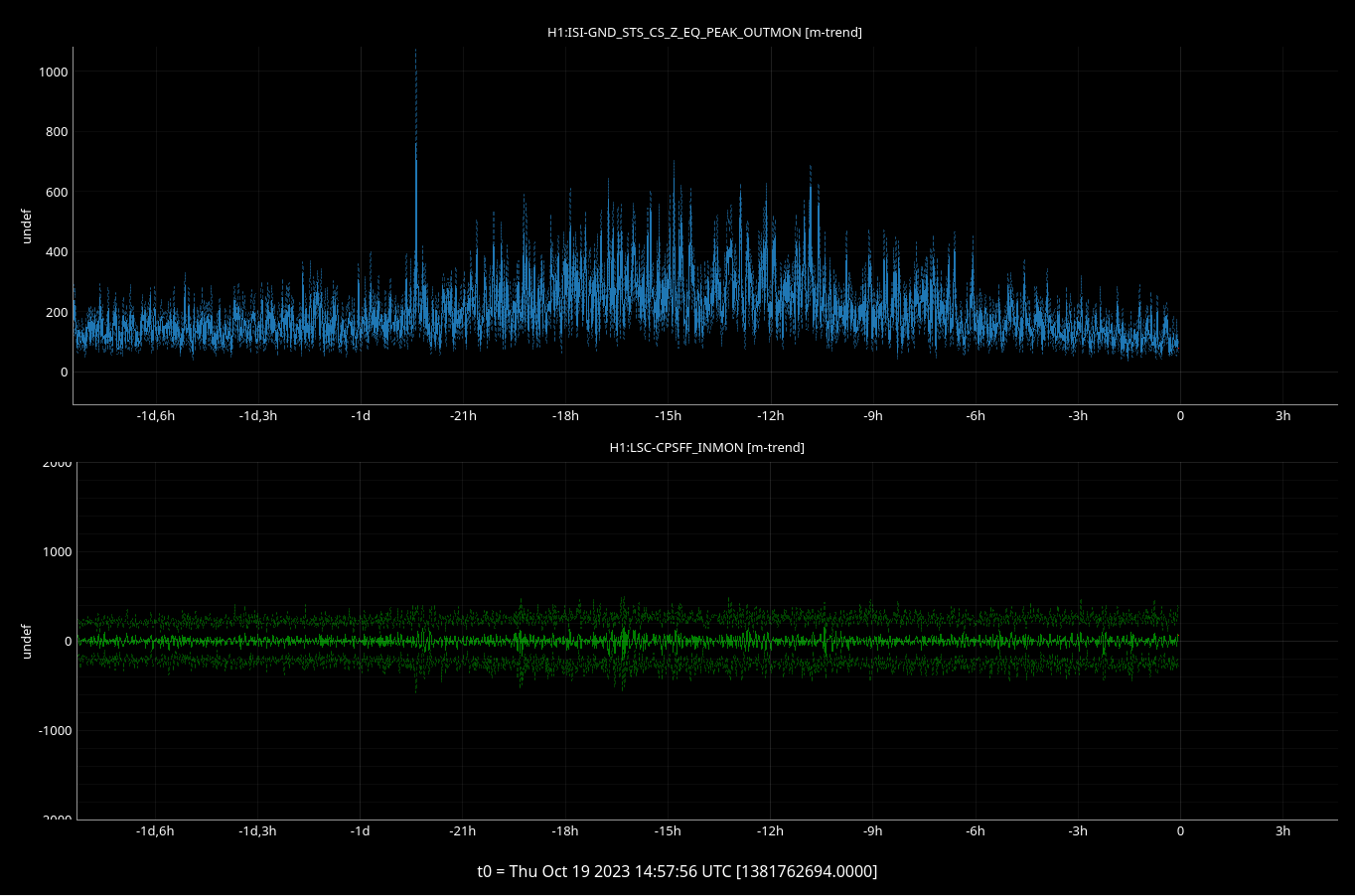1355x896 pixels.
Task: Click the 3h tick label on top plot
Action: coord(1282,416)
